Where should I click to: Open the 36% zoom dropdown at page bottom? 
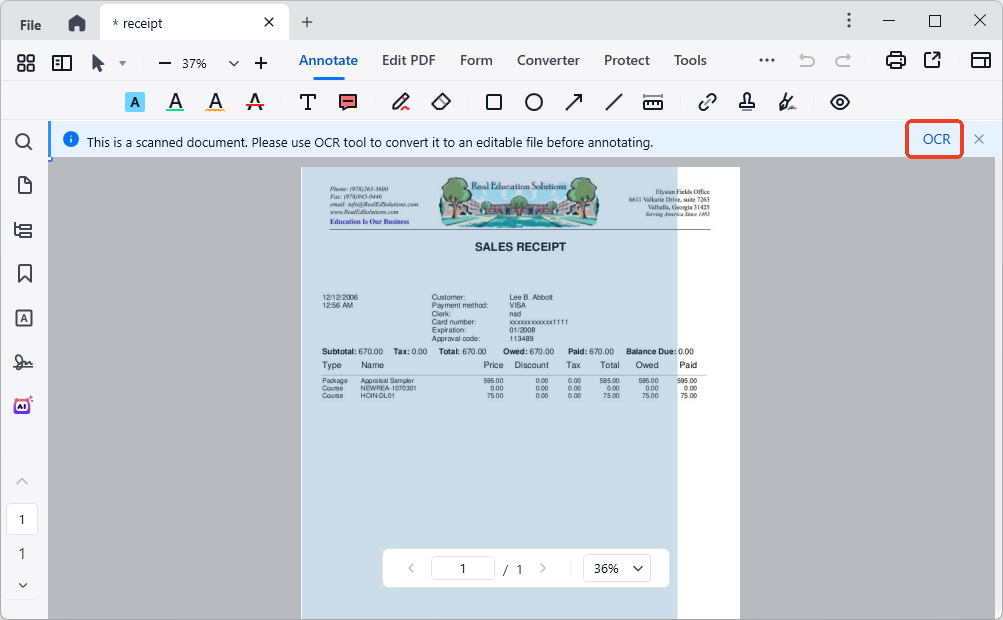click(x=616, y=568)
